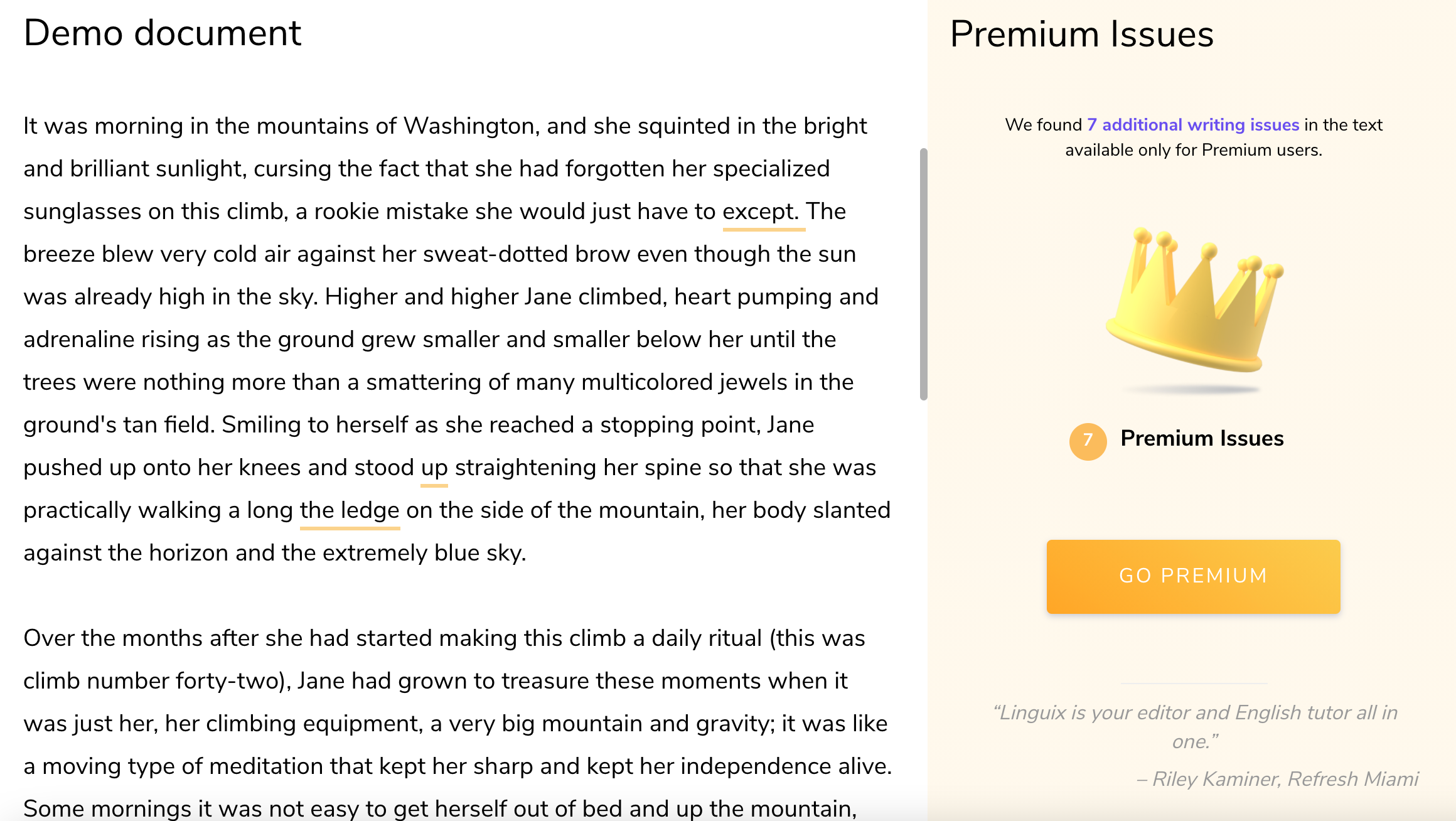Click the golden crown icon
1456x821 pixels.
pos(1194,300)
